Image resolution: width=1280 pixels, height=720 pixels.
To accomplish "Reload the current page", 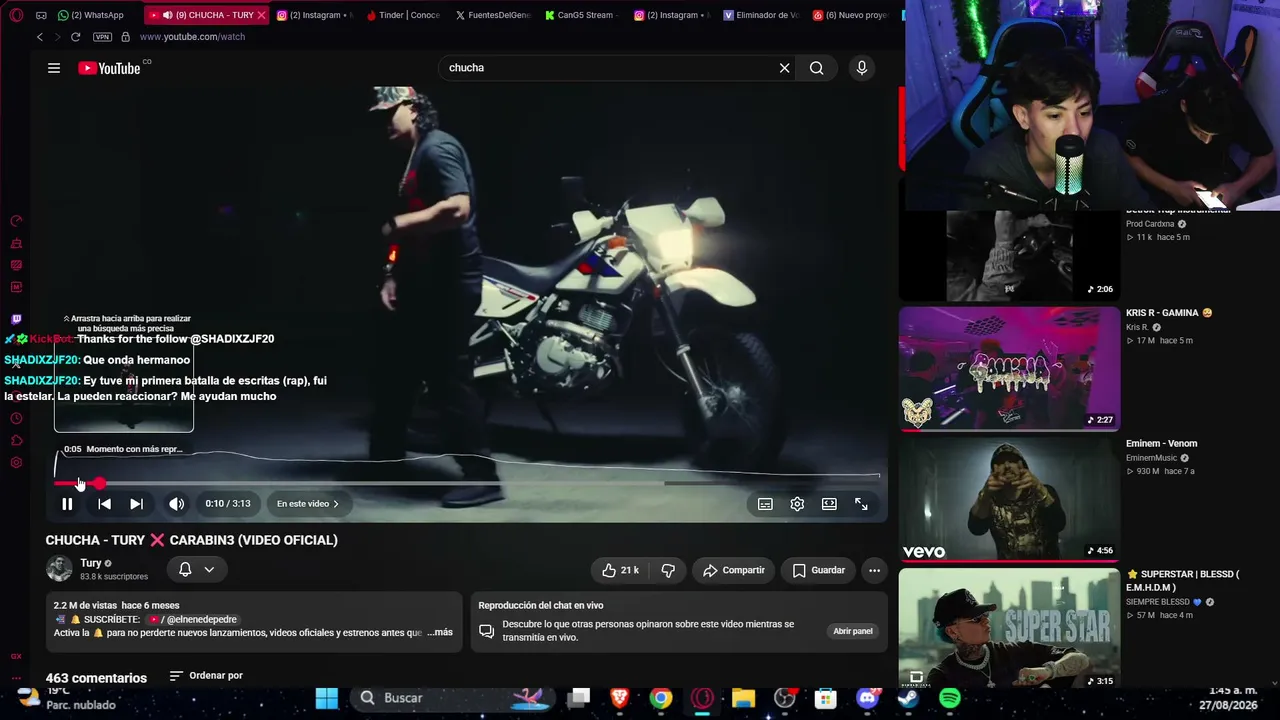I will [76, 37].
